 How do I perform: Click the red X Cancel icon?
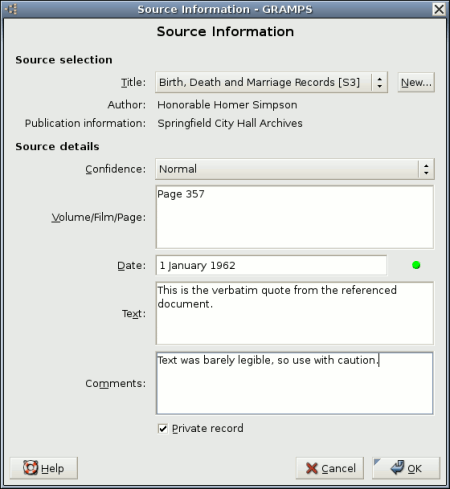[x=312, y=468]
